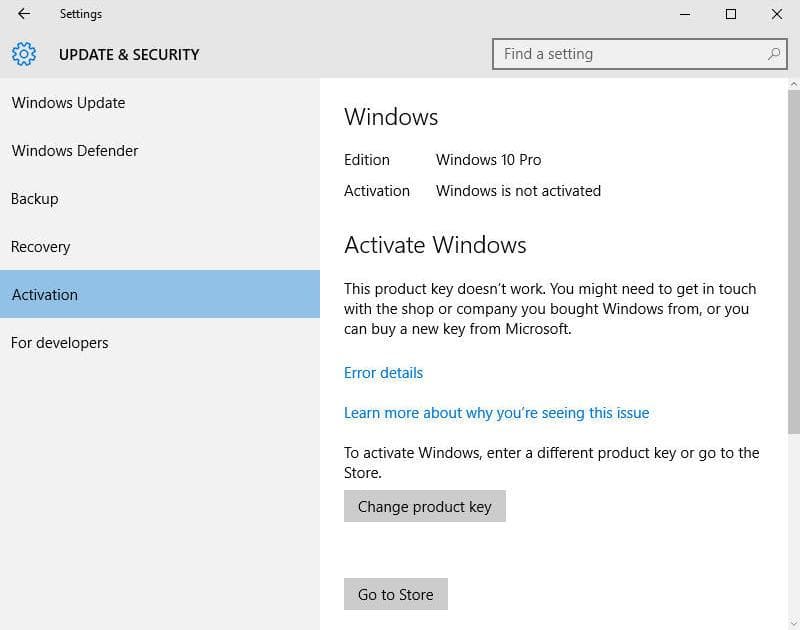Click the Go to Store button
Viewport: 800px width, 630px height.
coord(395,594)
